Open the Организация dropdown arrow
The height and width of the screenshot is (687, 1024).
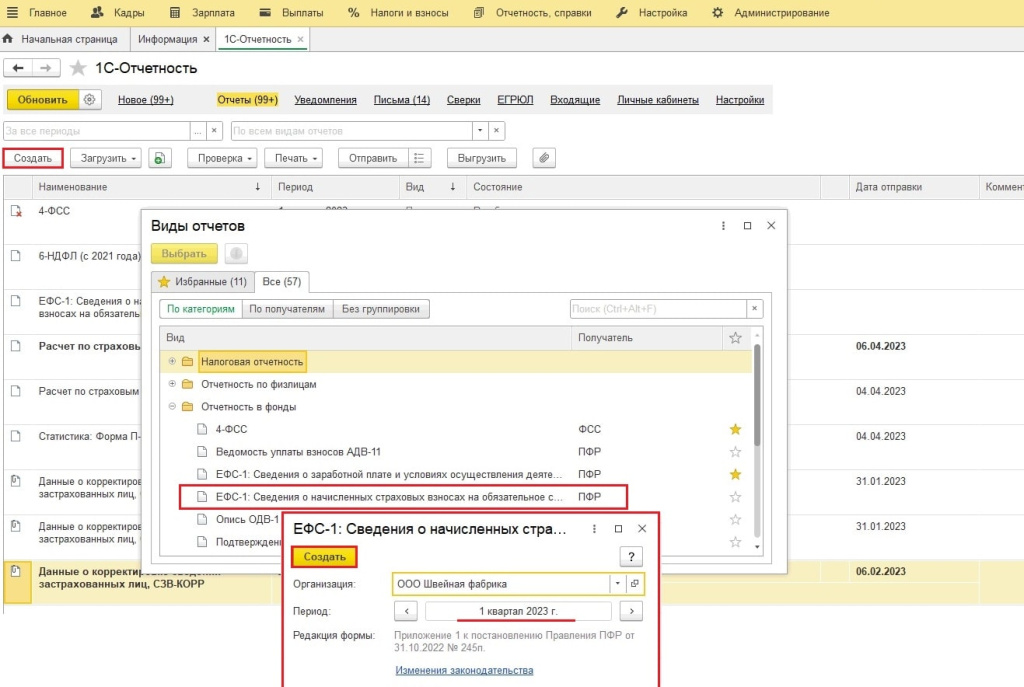618,584
